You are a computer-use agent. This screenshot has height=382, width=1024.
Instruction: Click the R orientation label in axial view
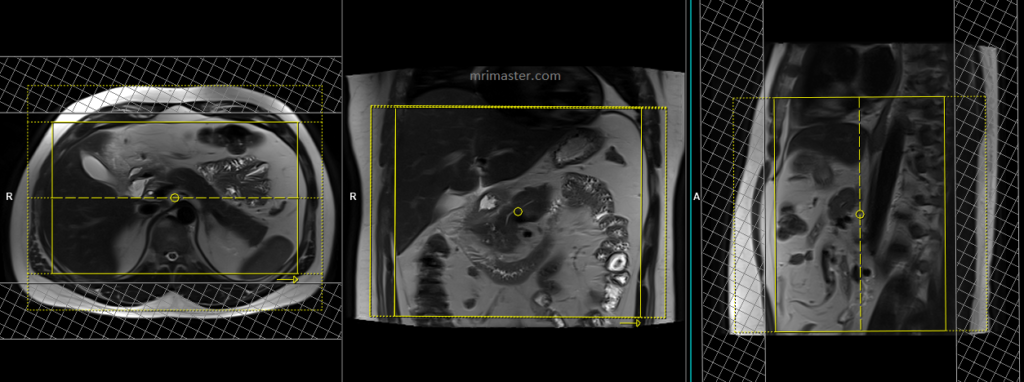(x=9, y=196)
